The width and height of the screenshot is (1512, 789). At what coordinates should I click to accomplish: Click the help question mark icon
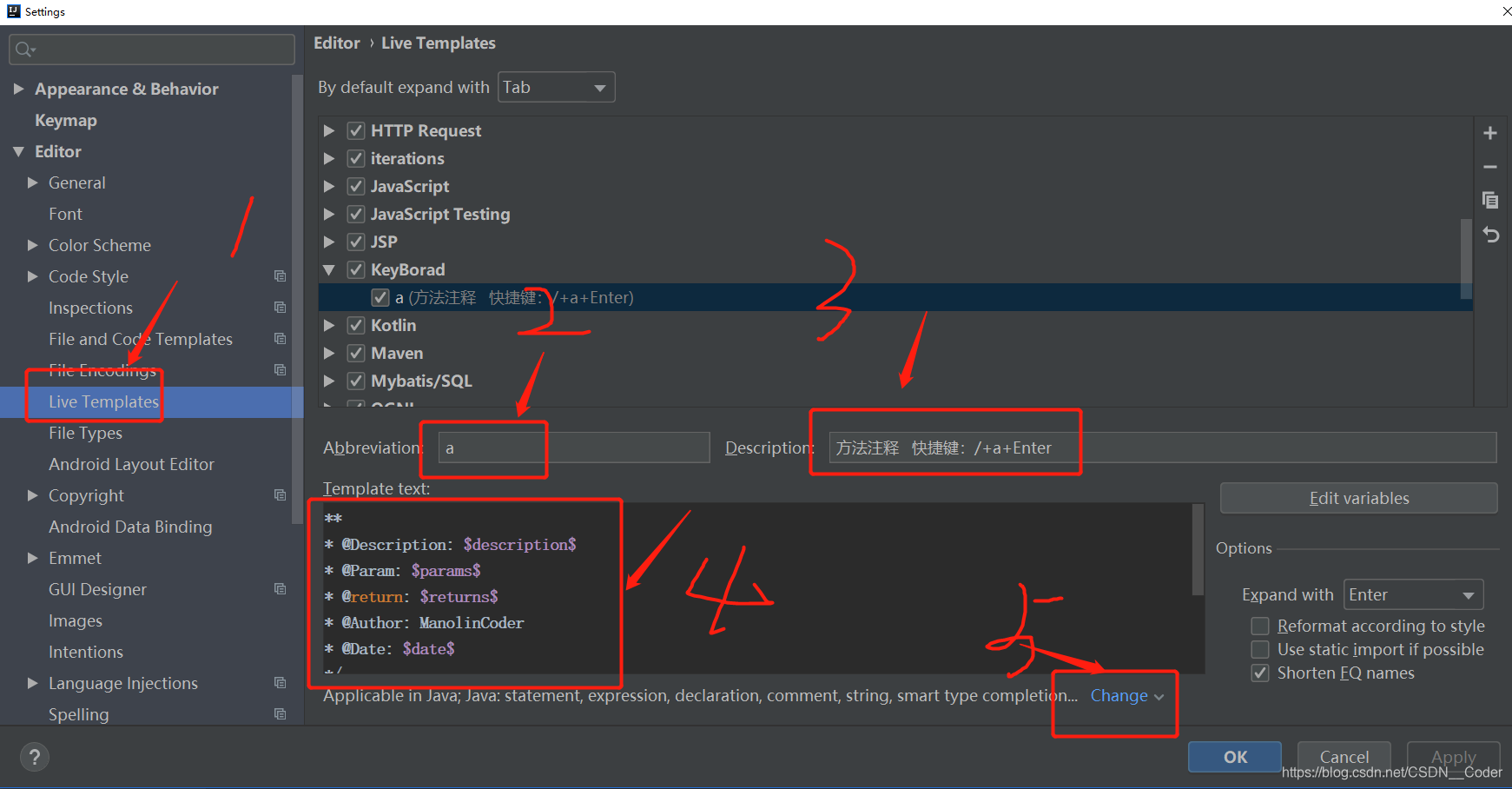35,757
